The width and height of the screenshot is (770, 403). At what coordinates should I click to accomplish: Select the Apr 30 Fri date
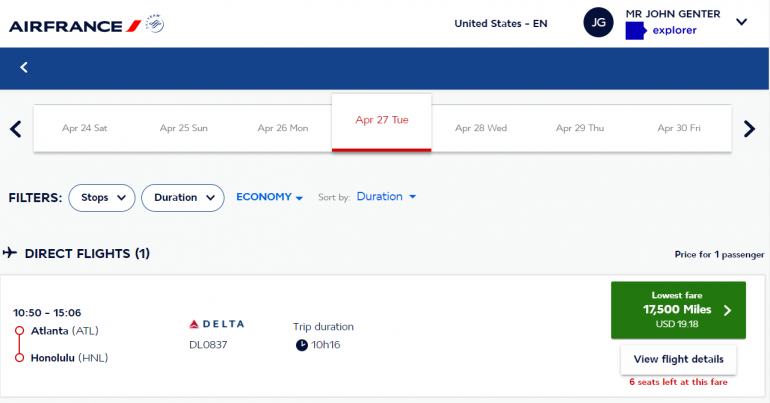click(x=679, y=128)
